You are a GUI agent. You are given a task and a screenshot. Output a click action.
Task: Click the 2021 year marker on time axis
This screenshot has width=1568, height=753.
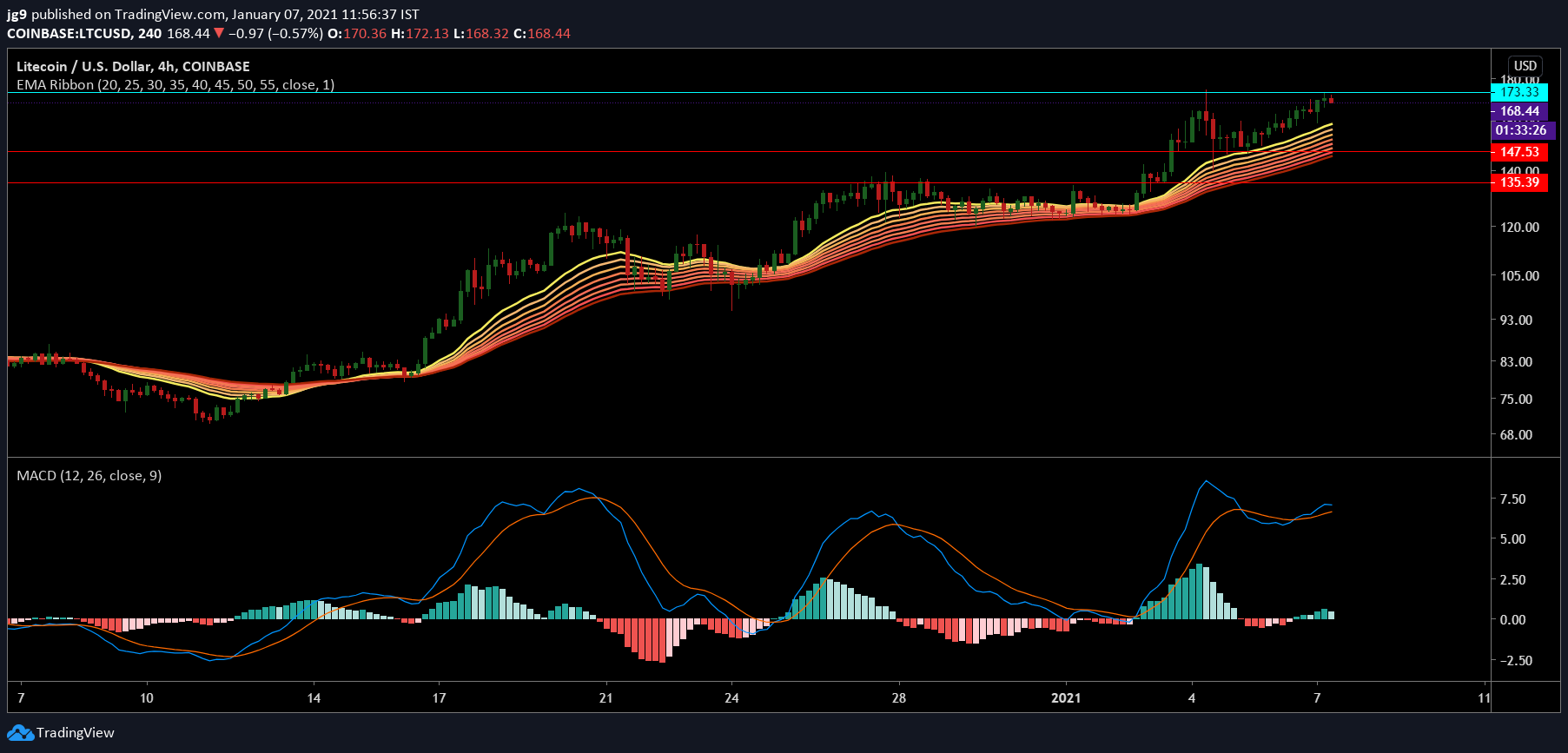pyautogui.click(x=1066, y=698)
